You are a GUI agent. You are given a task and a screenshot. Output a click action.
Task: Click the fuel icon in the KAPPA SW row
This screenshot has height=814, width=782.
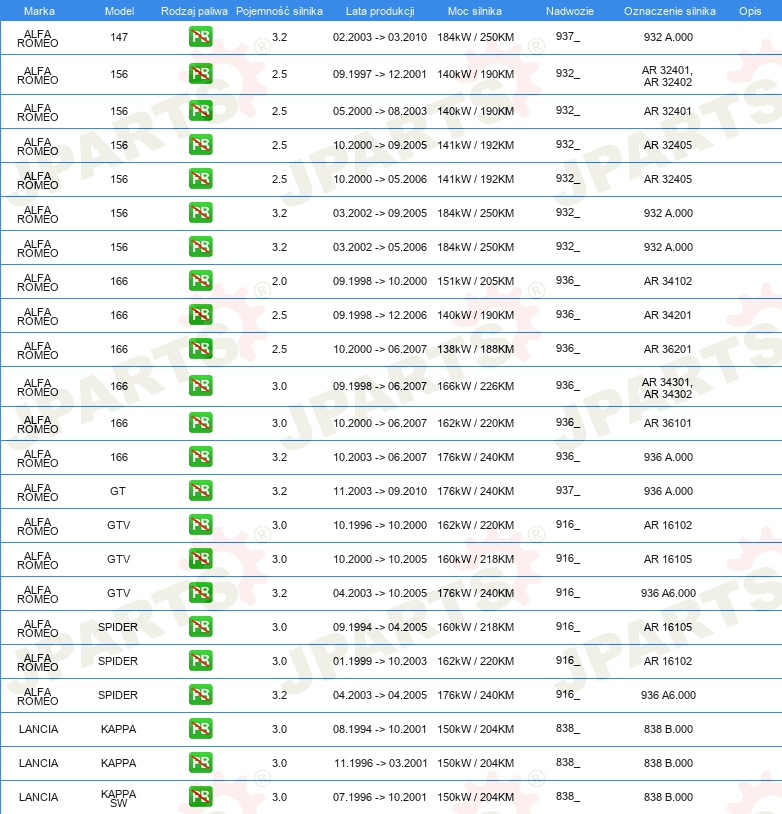tap(200, 797)
